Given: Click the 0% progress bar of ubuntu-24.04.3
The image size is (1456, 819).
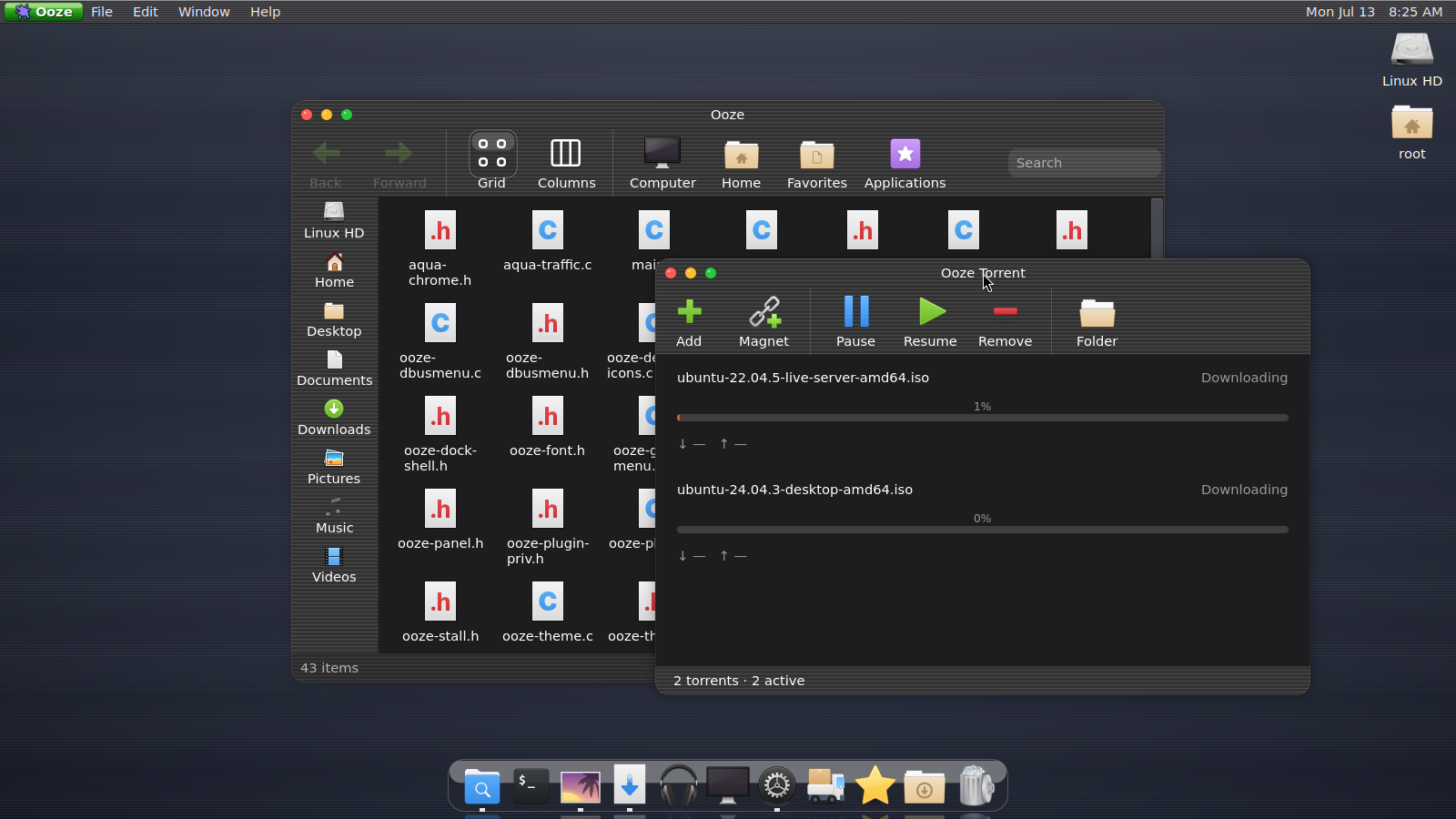Looking at the screenshot, I should point(982,530).
